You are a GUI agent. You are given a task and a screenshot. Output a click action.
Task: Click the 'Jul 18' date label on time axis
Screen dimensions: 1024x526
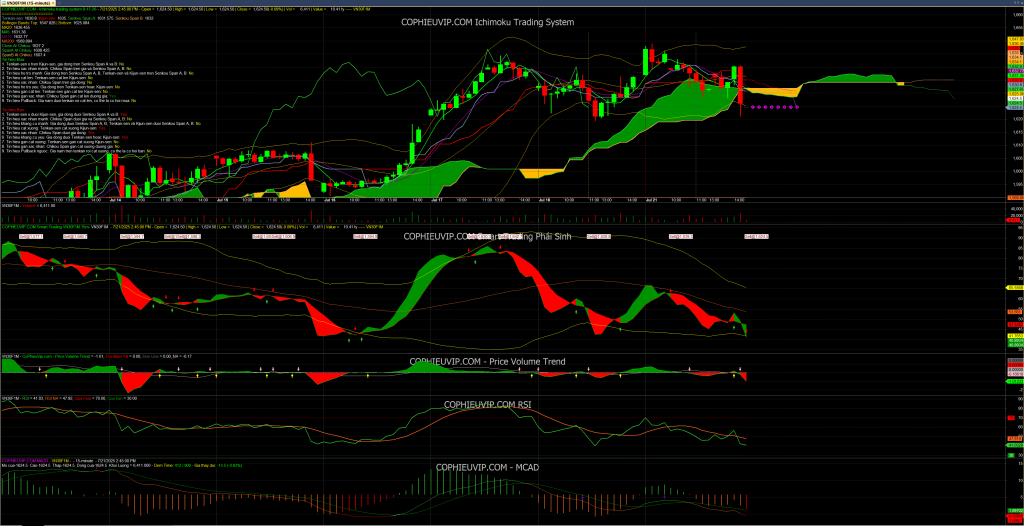(x=544, y=200)
